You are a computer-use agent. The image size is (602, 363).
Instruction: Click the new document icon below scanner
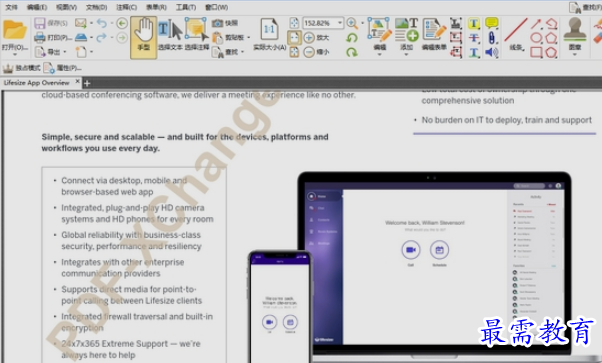pos(81,51)
